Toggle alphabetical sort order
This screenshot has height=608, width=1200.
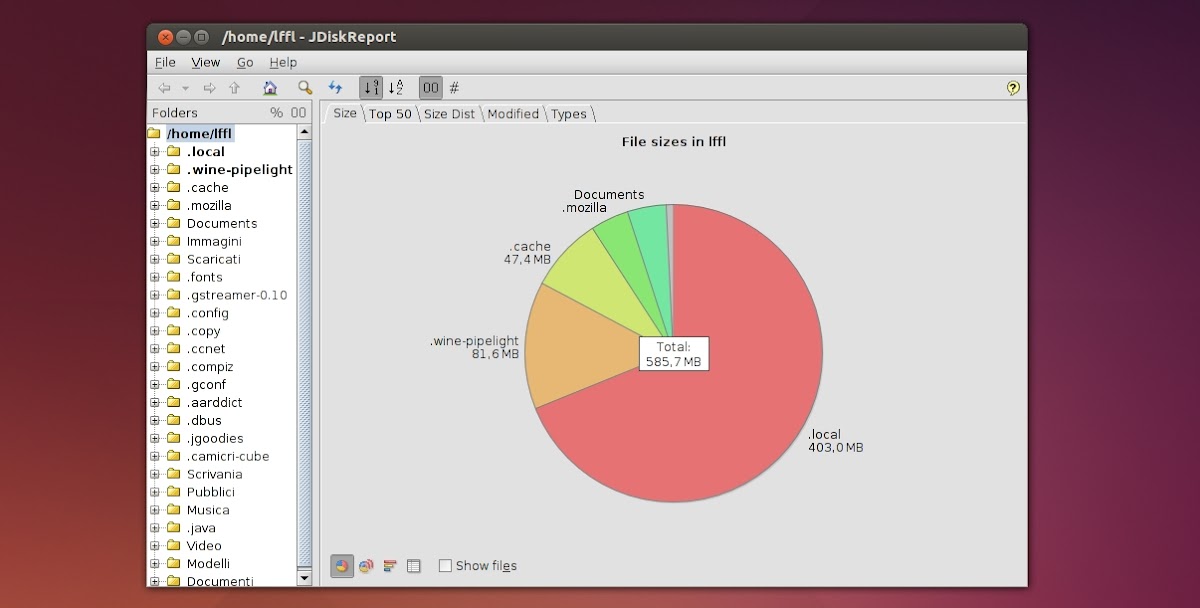[x=396, y=88]
